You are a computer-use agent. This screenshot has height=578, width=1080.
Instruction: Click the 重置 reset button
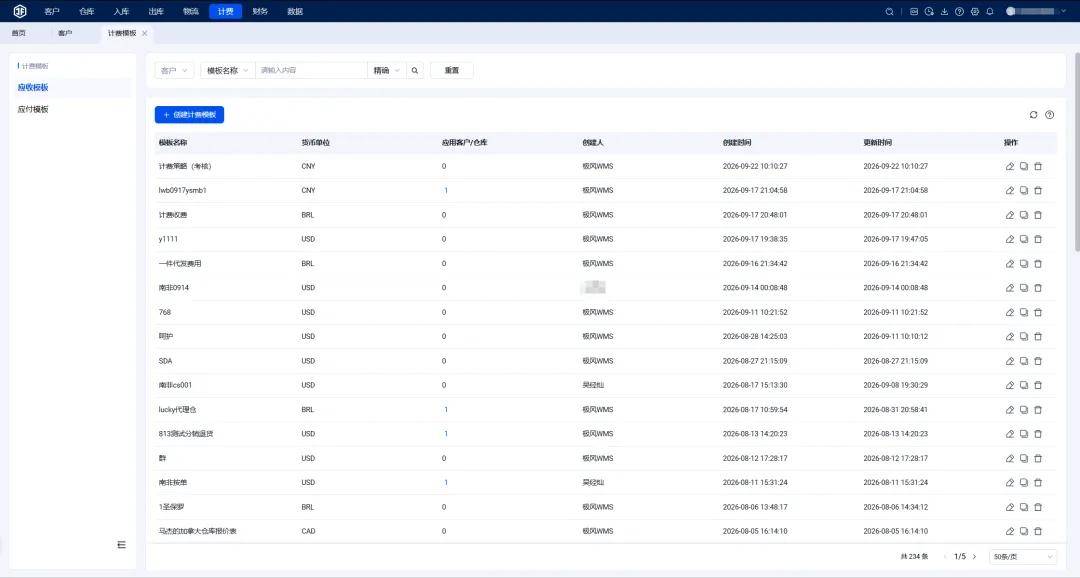[x=452, y=70]
